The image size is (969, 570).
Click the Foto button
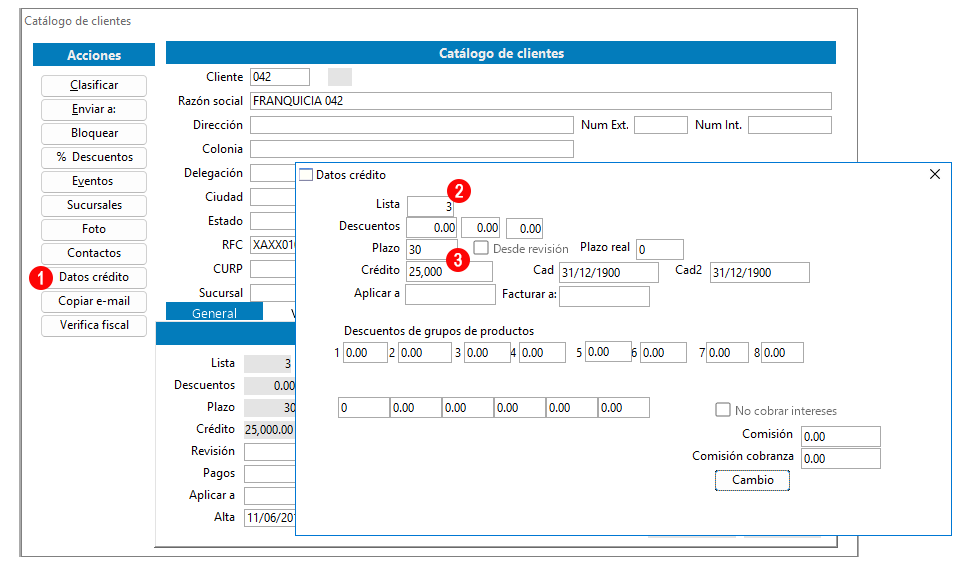[94, 229]
